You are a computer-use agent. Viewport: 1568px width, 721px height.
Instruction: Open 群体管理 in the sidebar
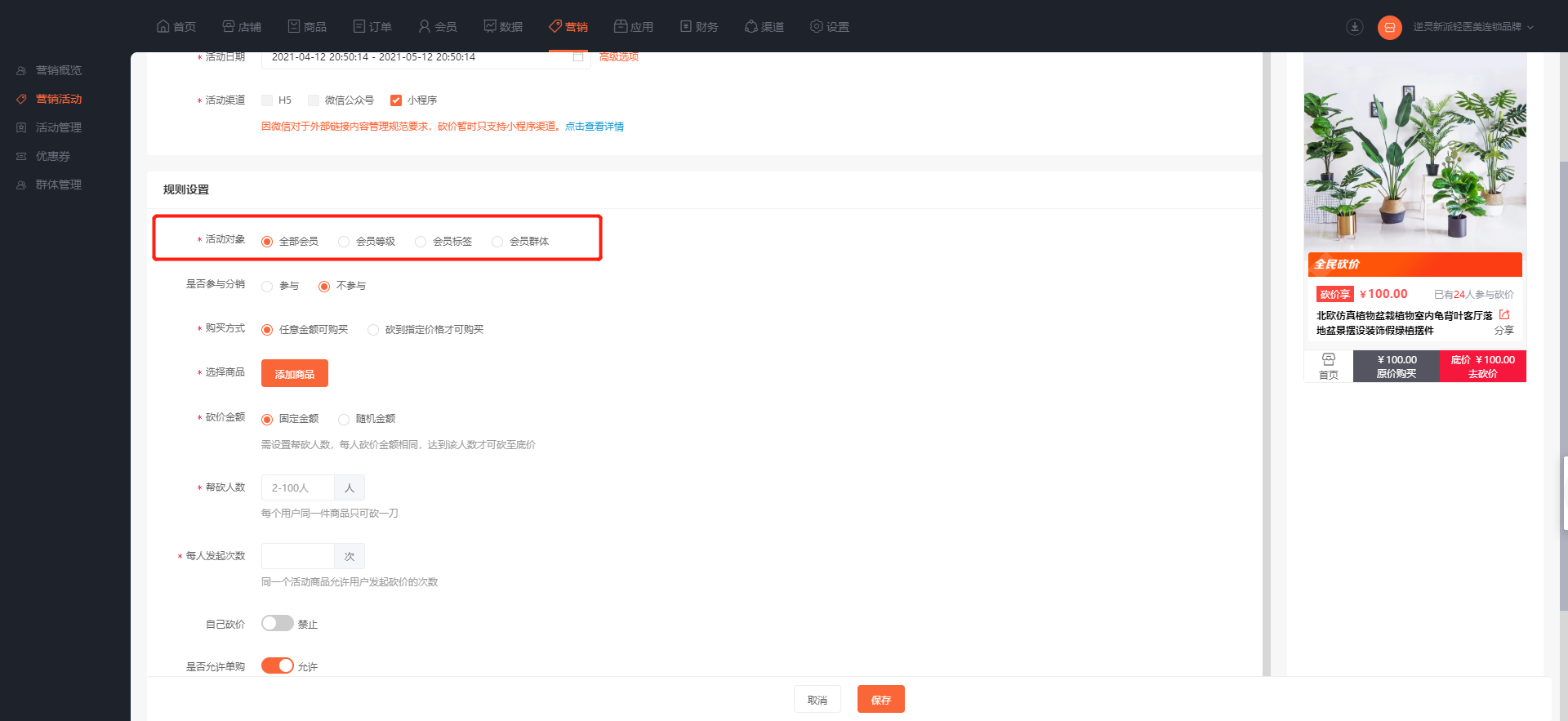[49, 185]
